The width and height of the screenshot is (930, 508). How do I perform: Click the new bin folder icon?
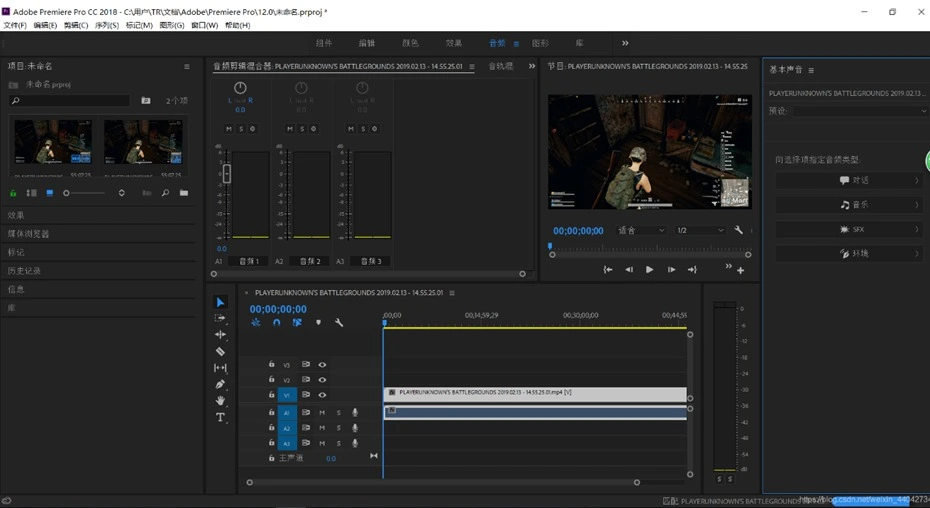(184, 193)
